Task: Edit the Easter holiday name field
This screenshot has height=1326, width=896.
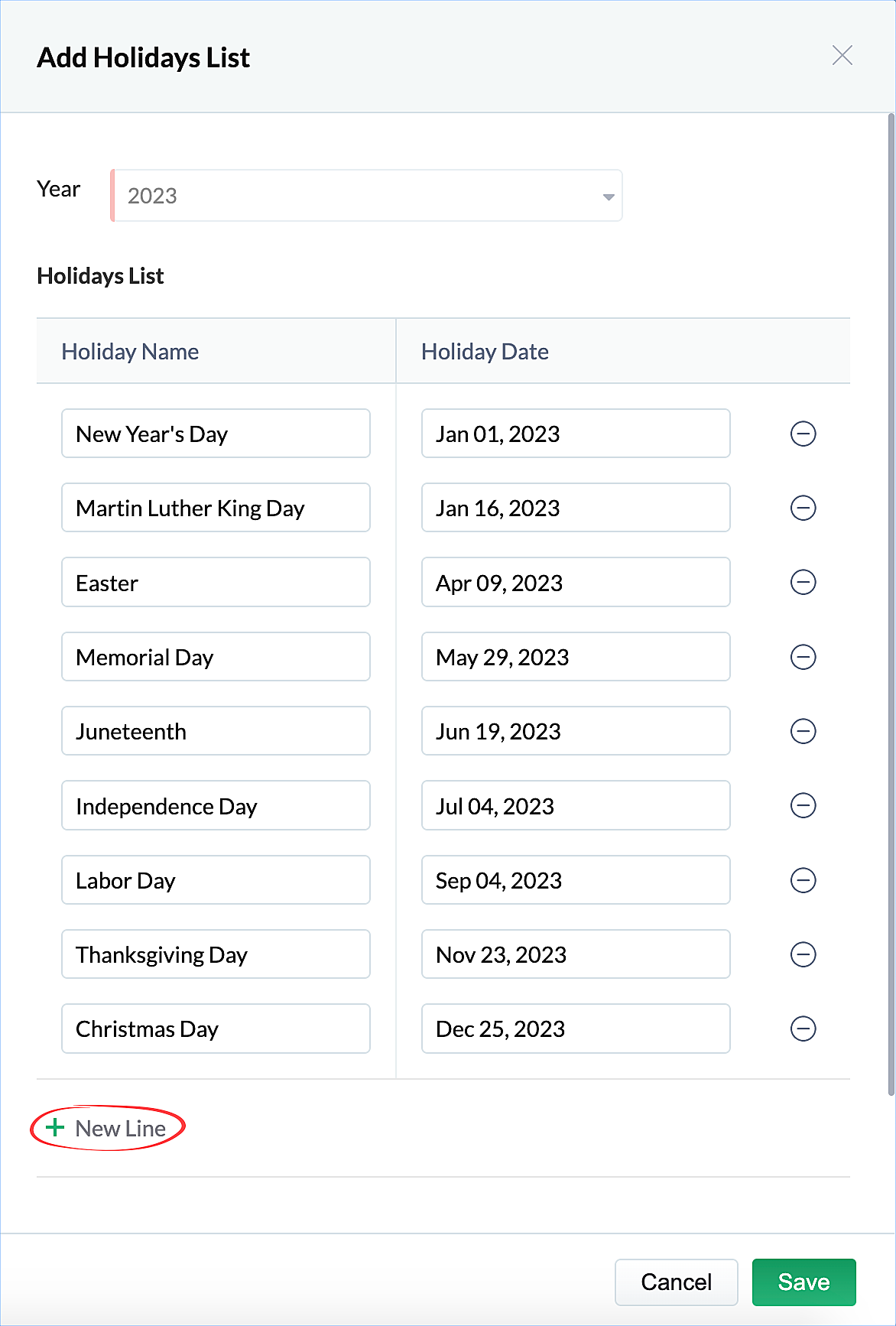Action: point(216,582)
